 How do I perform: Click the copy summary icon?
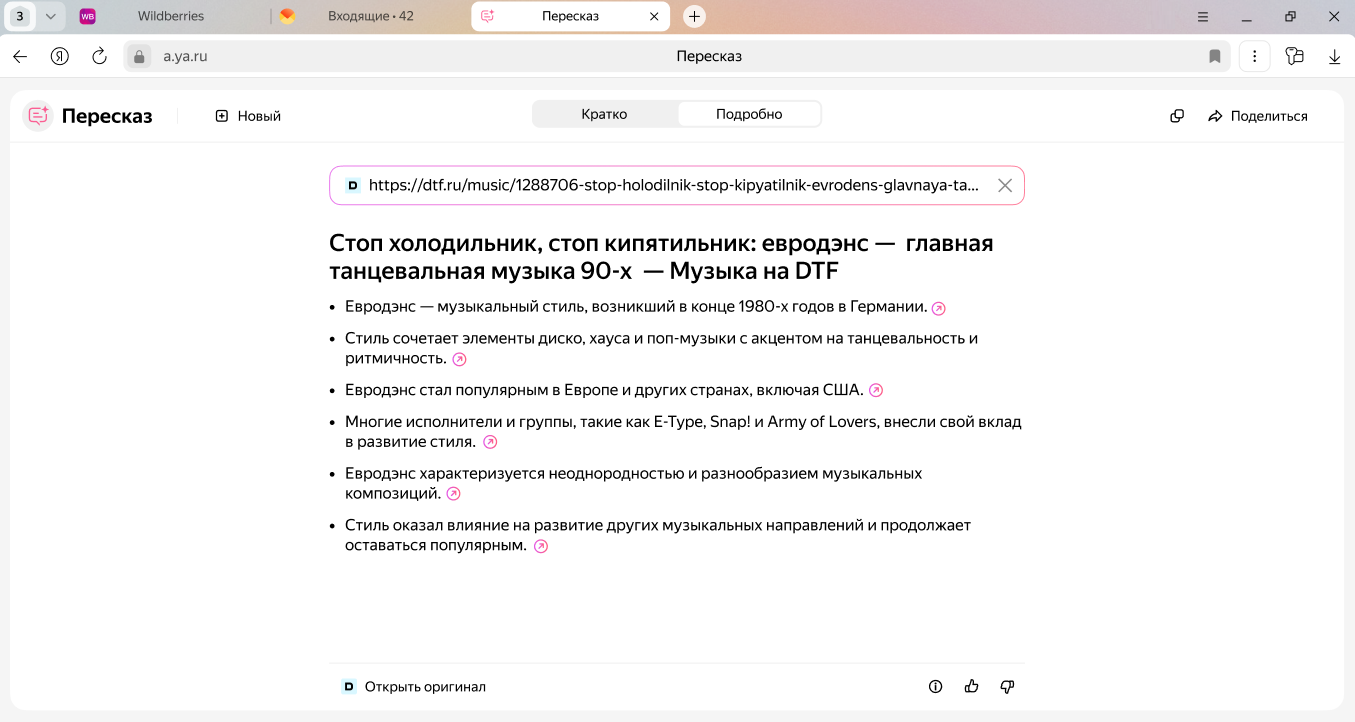click(x=1177, y=116)
